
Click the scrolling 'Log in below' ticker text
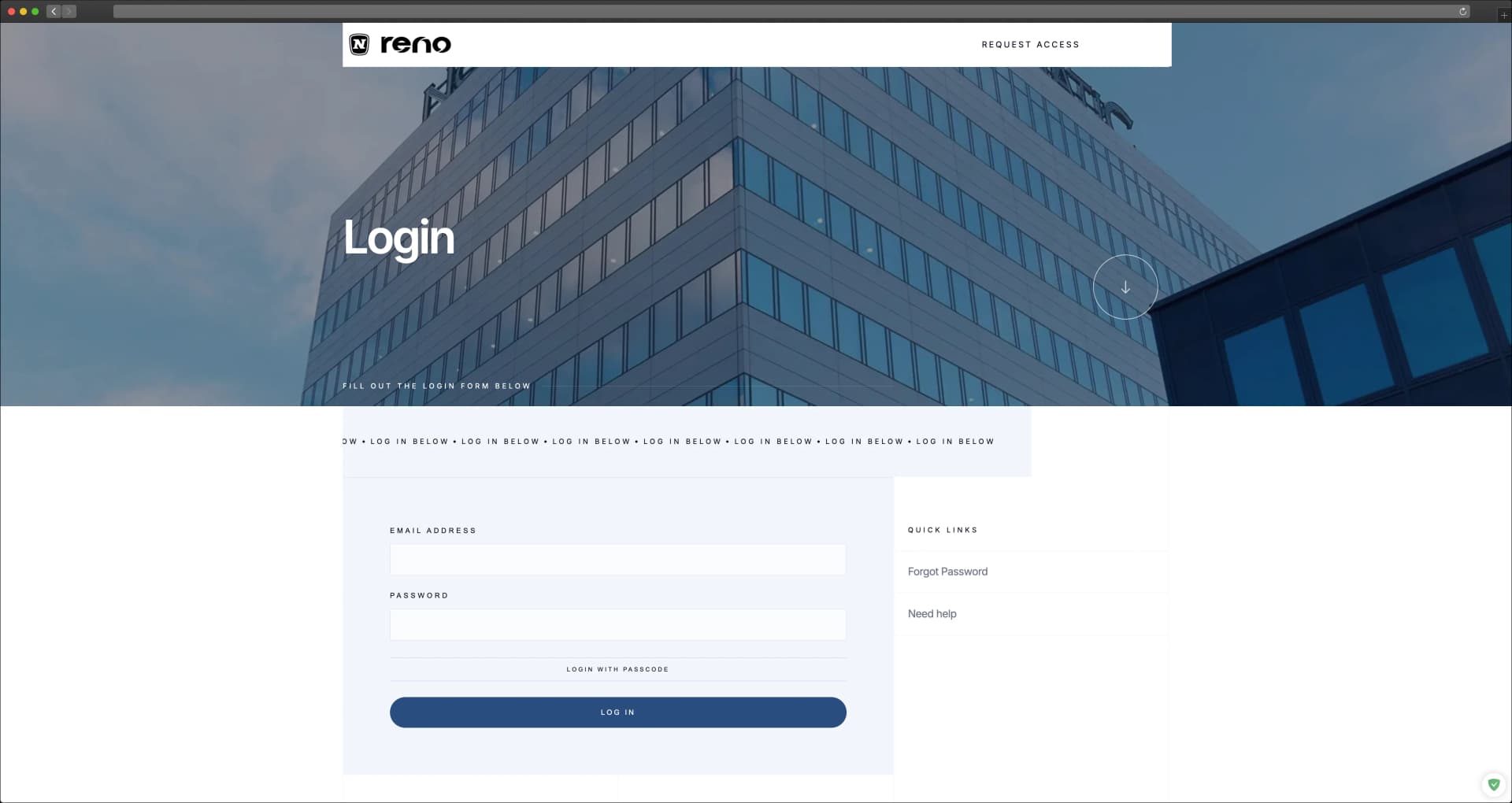tap(669, 442)
